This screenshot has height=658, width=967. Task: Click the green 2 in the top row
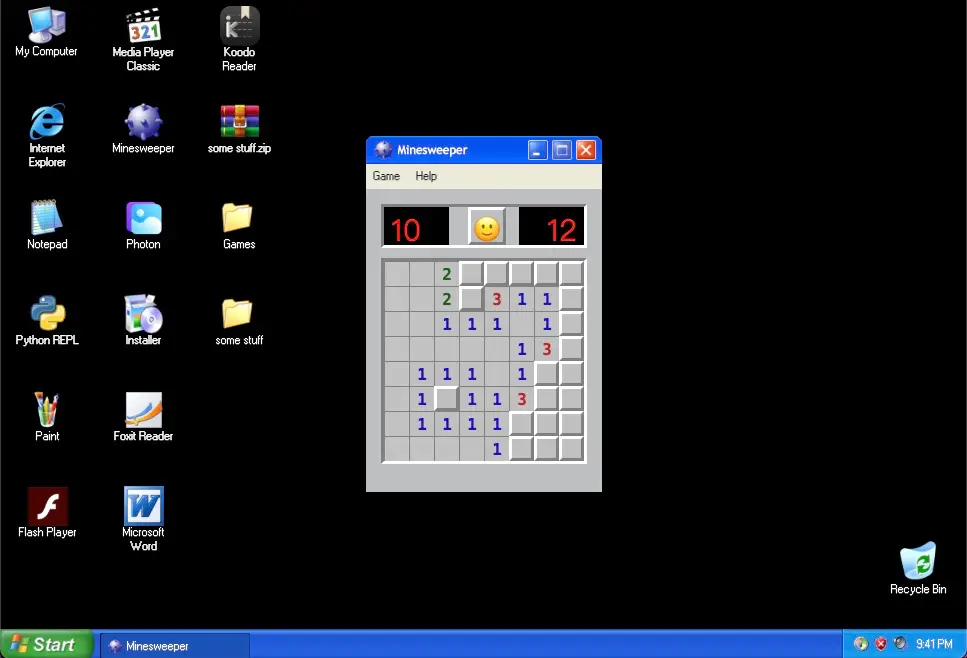click(446, 274)
